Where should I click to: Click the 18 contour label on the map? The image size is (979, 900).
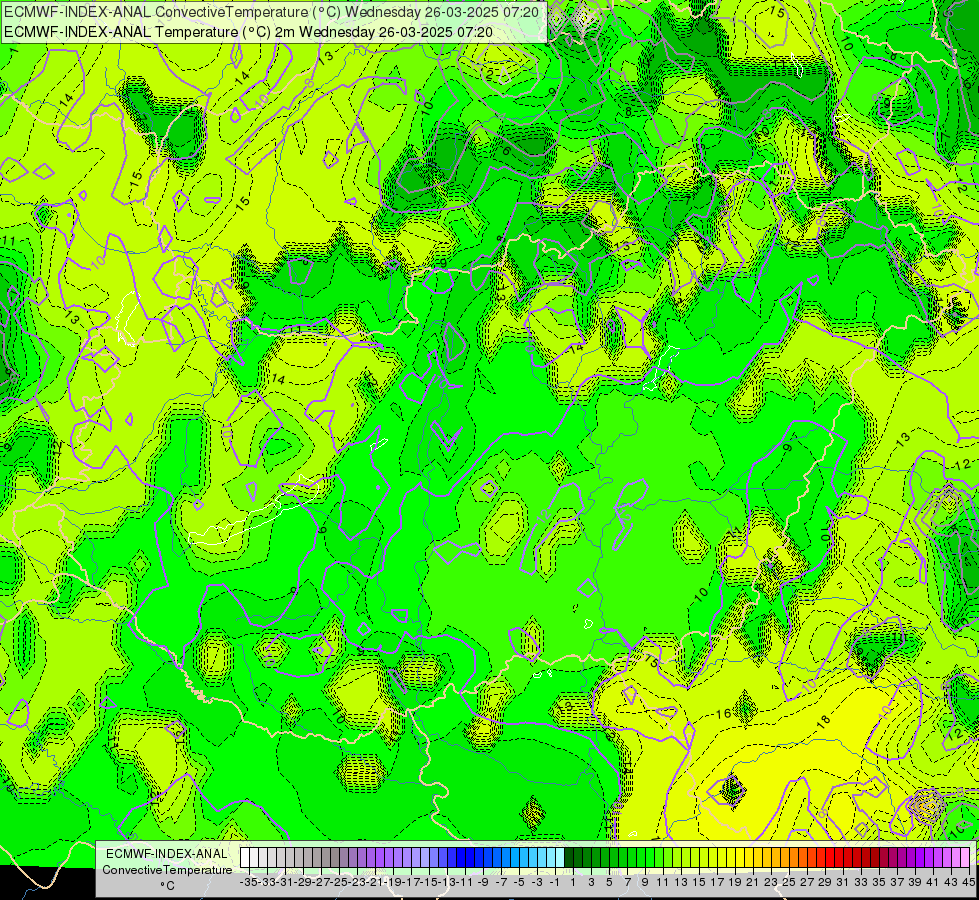(x=824, y=721)
